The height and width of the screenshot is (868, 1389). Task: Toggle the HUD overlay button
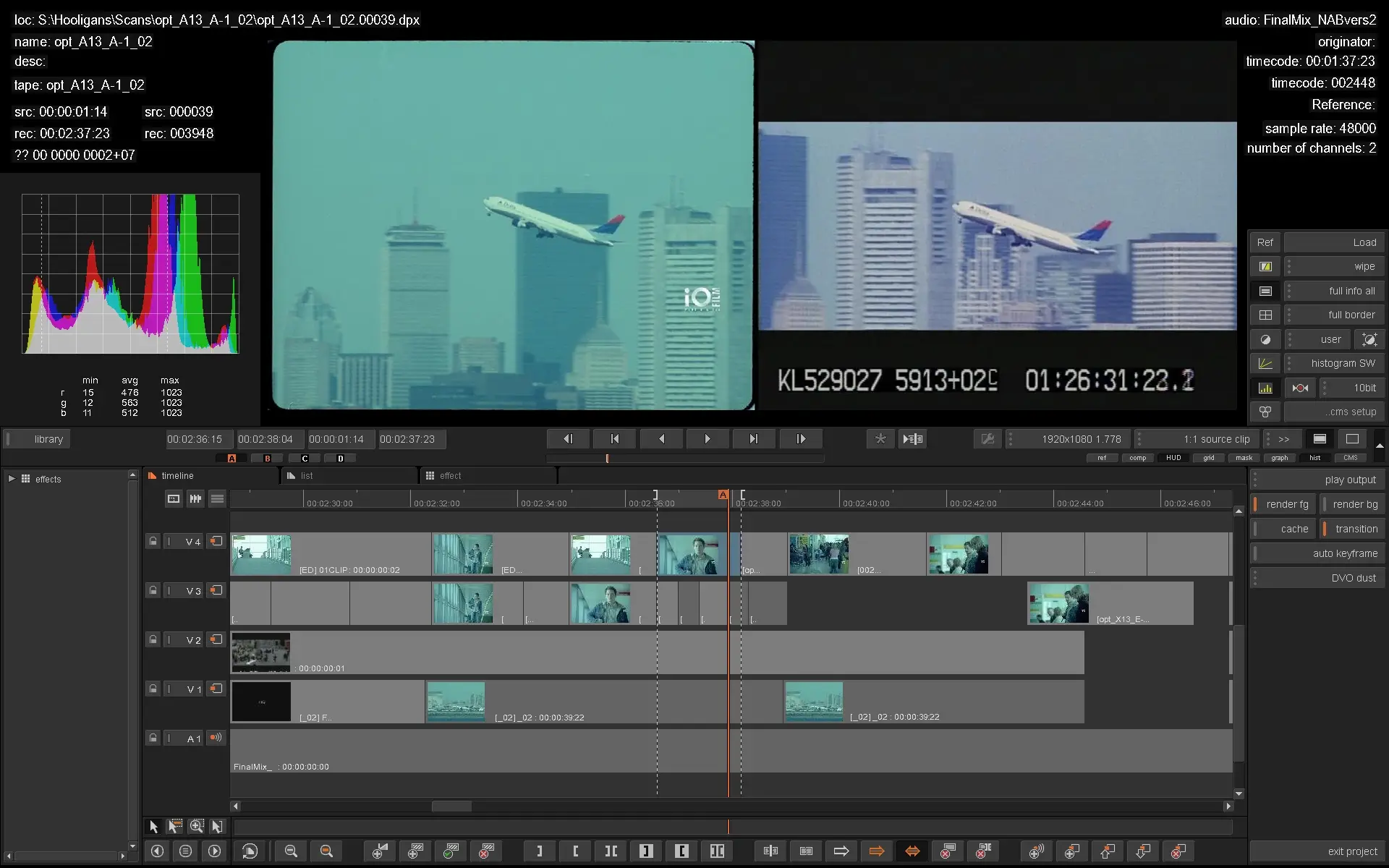point(1173,458)
